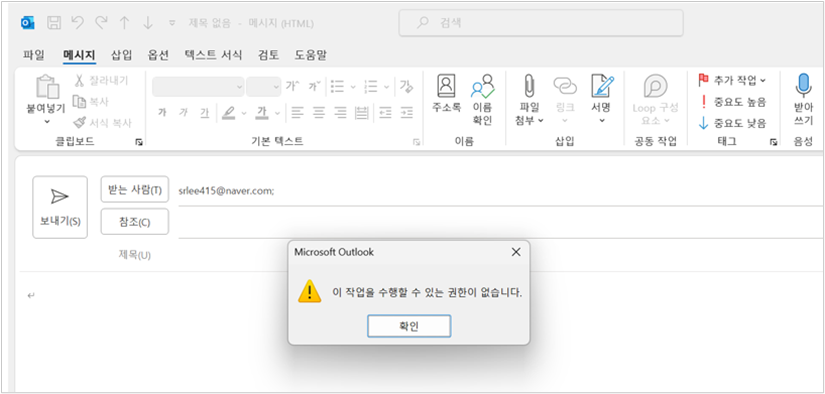Screen dimensions: 825x394
Task: Switch to the 삽입 tab
Action: click(x=122, y=55)
